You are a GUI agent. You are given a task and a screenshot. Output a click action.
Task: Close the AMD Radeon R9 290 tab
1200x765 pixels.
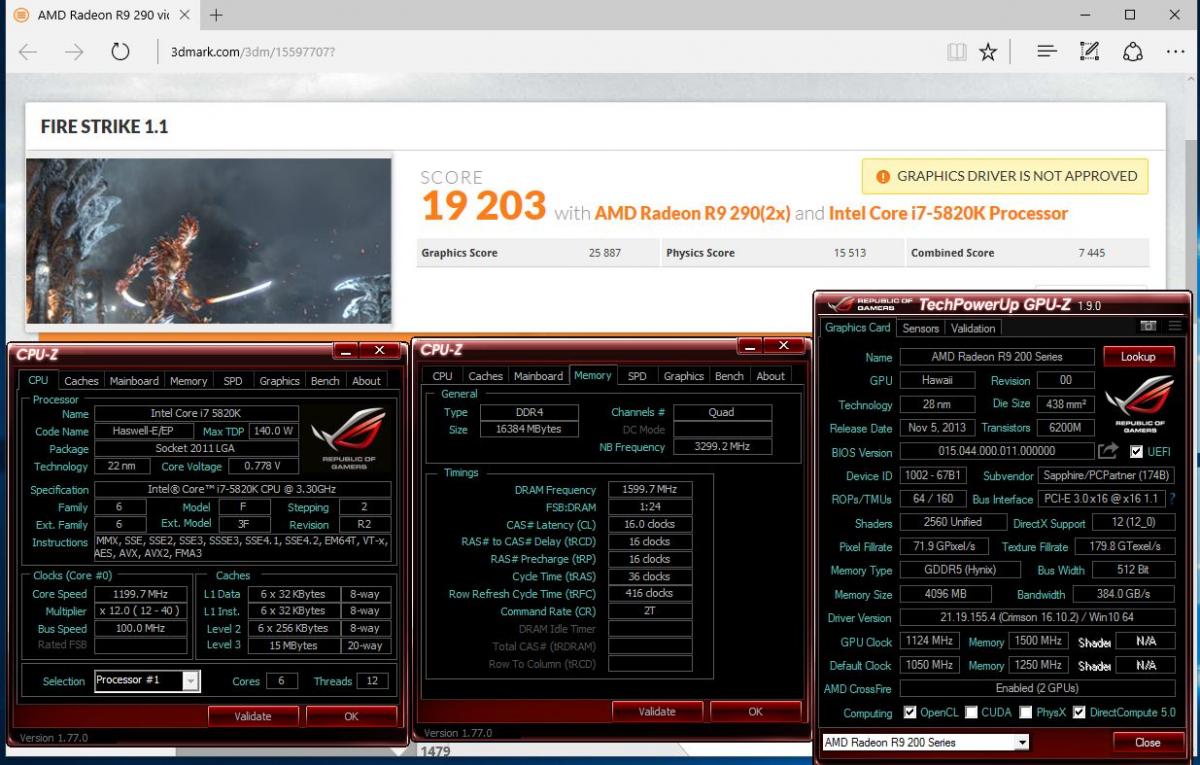(187, 15)
